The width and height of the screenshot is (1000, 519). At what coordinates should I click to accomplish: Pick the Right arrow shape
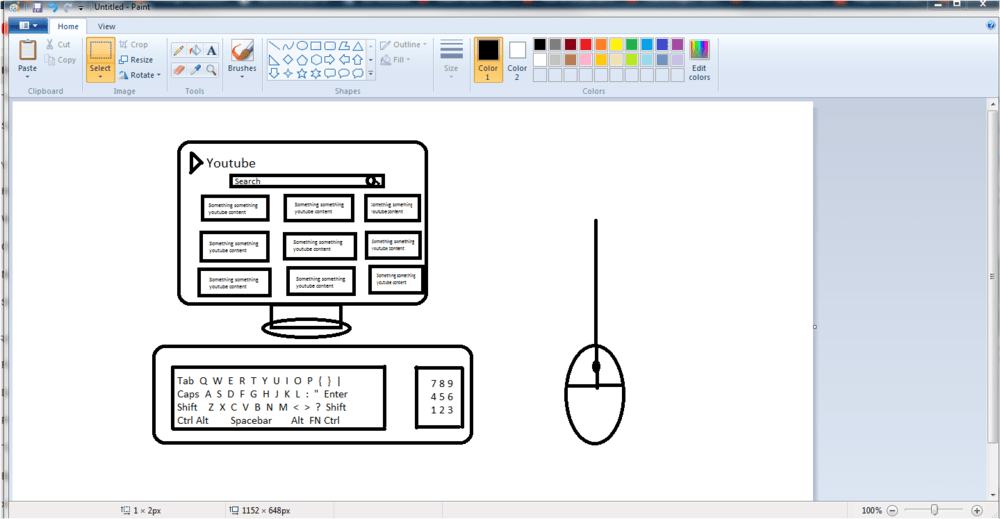pyautogui.click(x=330, y=60)
